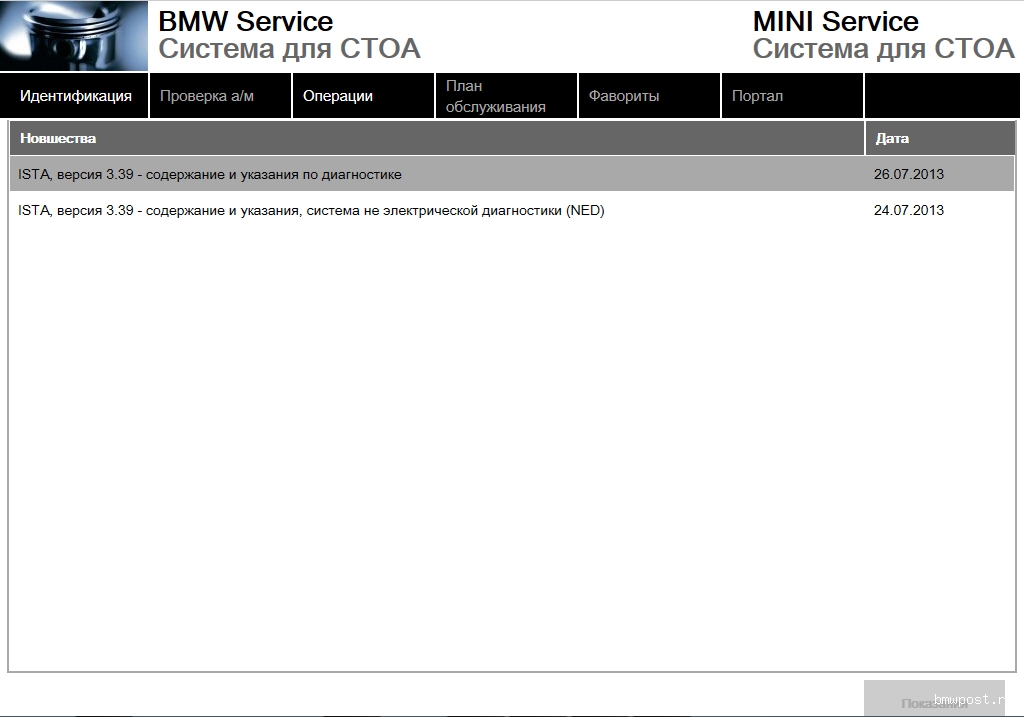Open the План обслуживания tab
The width and height of the screenshot is (1024, 717).
(505, 96)
